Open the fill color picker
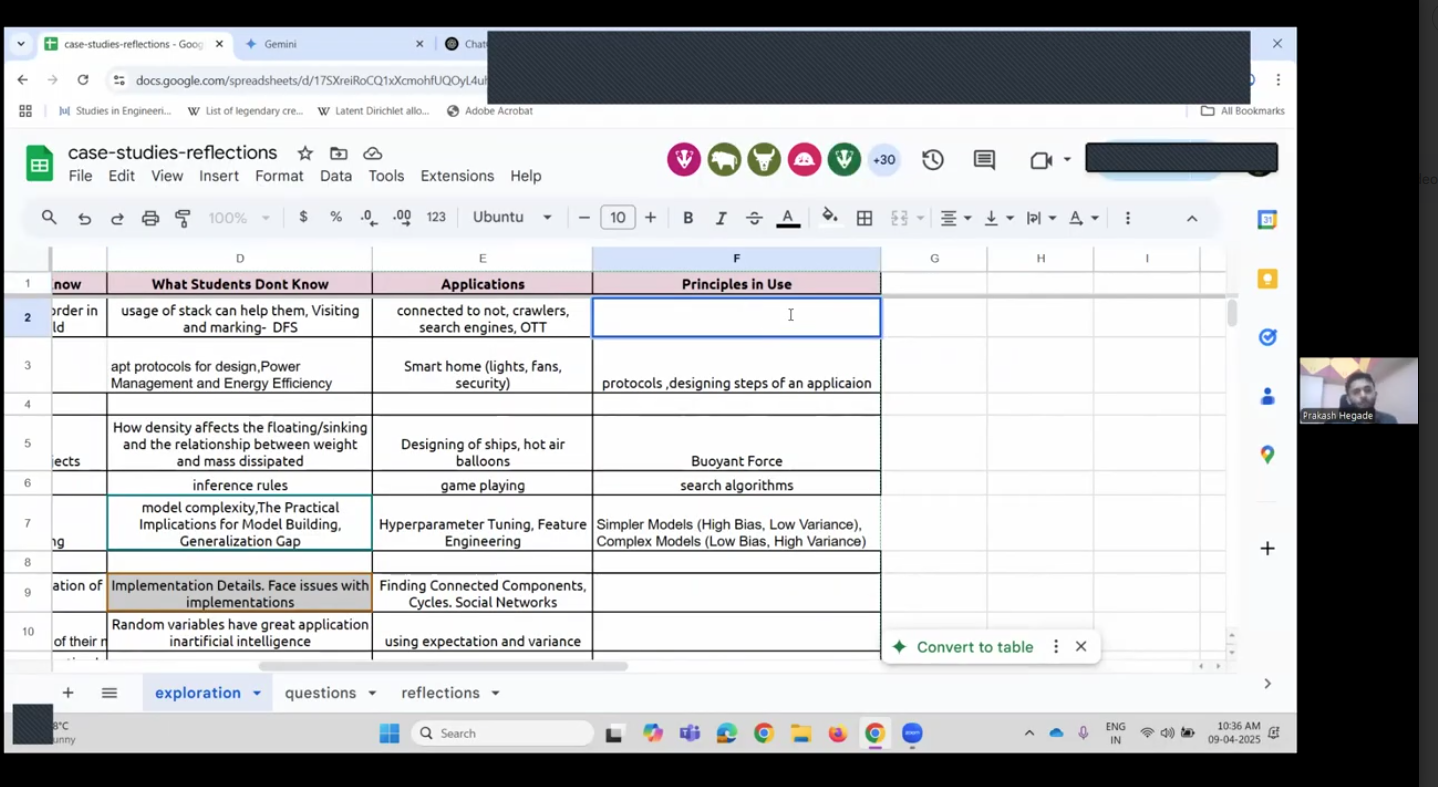1438x787 pixels. tap(829, 218)
